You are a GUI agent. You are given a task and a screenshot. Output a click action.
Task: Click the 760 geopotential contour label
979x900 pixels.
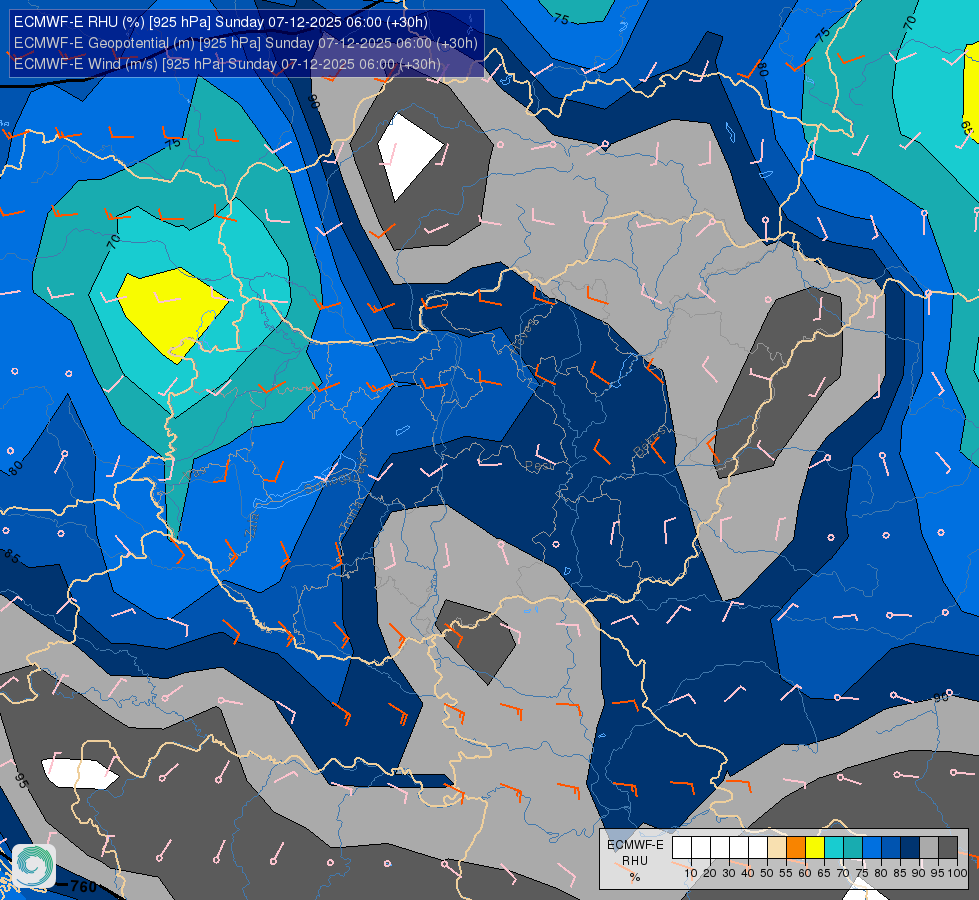[x=83, y=886]
